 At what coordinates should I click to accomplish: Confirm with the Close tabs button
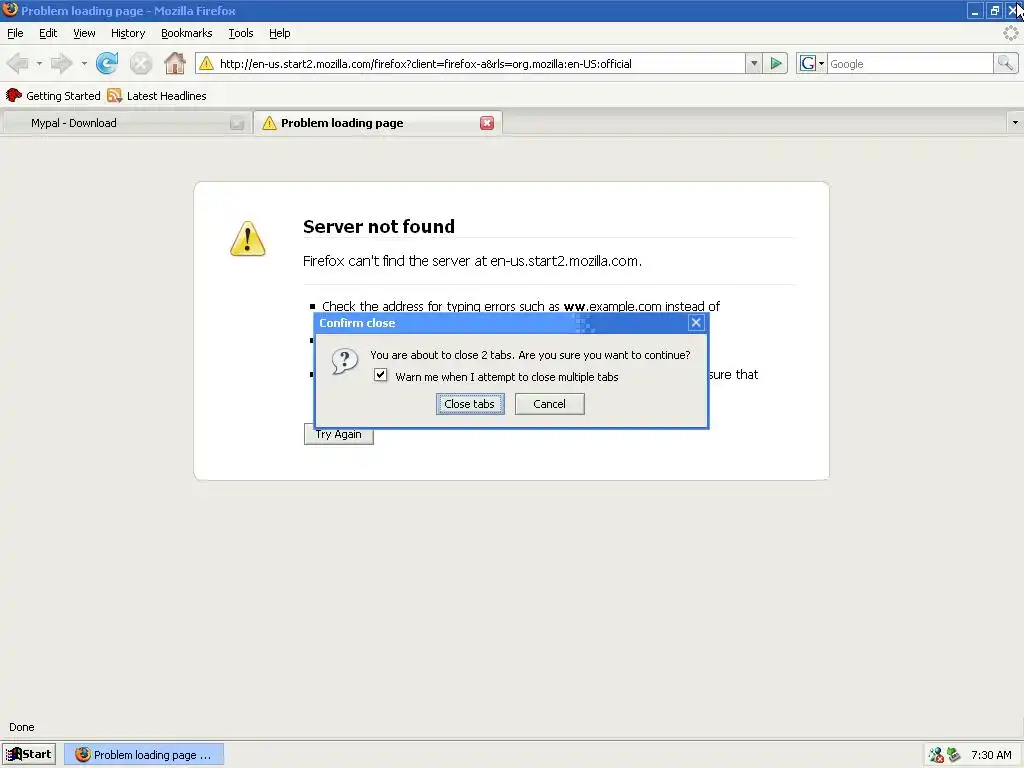(470, 404)
